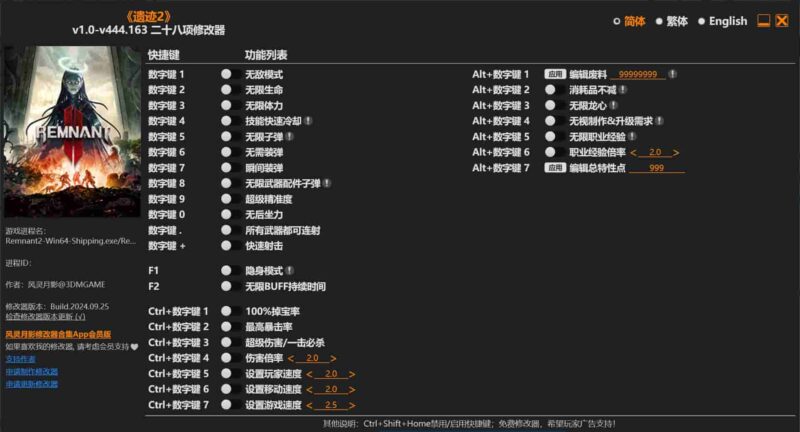This screenshot has height=432, width=800.
Task: Increase 职业经验倍率 with right arrow
Action: 676,153
